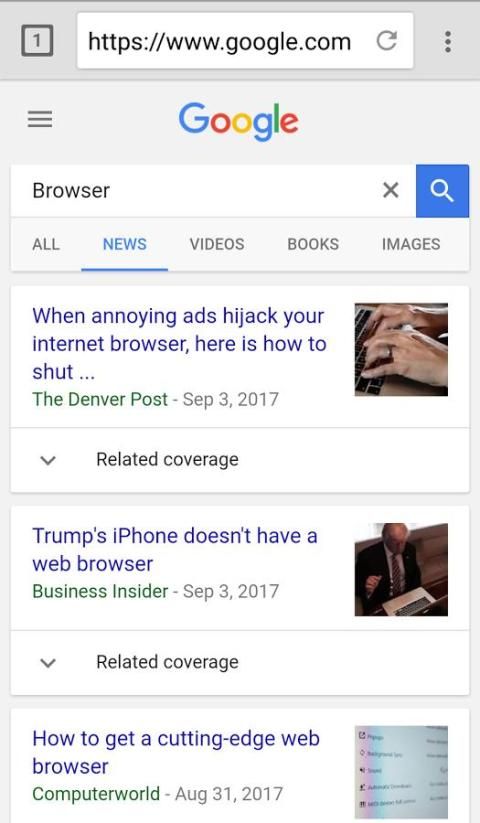The width and height of the screenshot is (480, 823).
Task: Open the annoying ads hijack browser article
Action: pos(179,344)
